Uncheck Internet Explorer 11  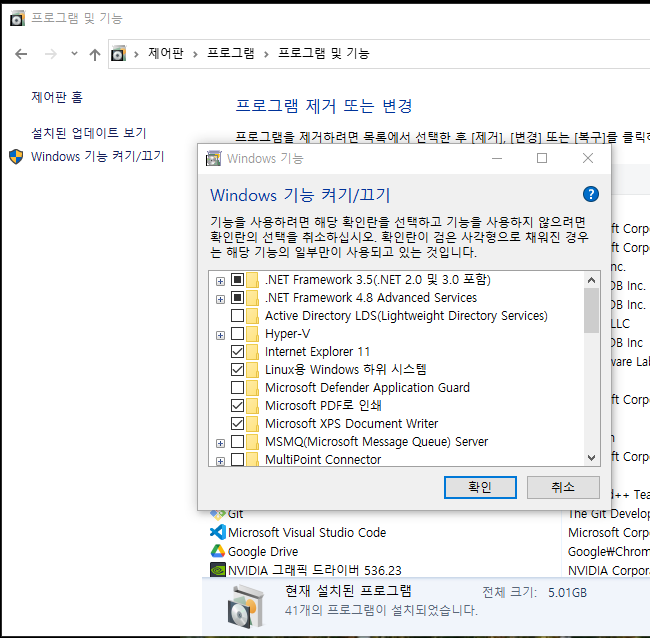pyautogui.click(x=237, y=352)
